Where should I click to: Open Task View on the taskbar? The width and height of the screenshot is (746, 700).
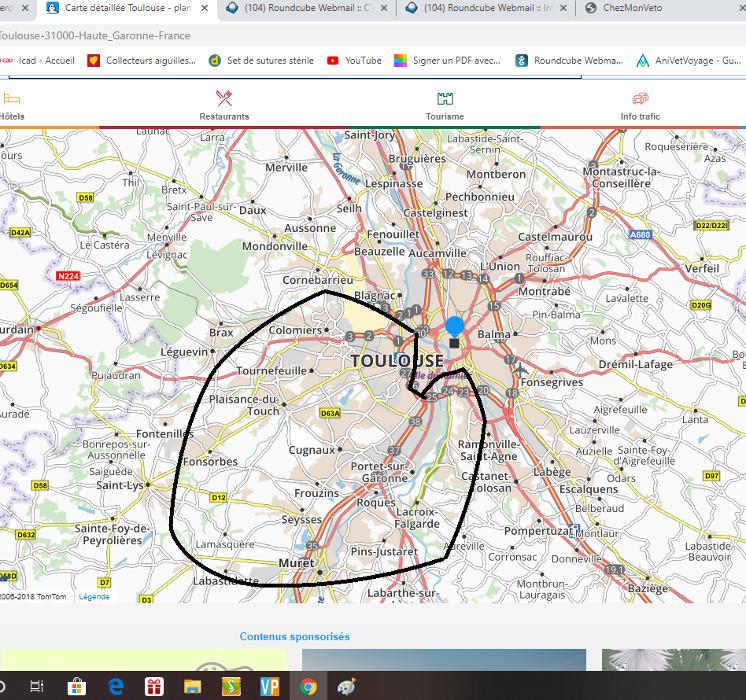37,686
